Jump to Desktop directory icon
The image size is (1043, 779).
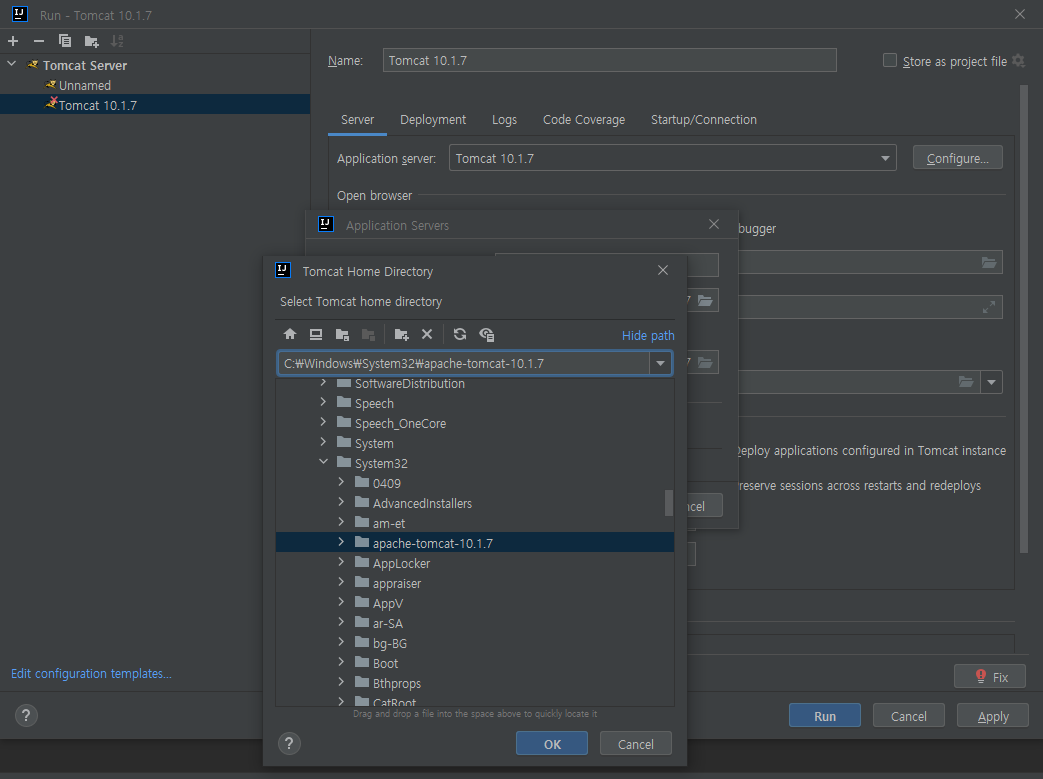(x=316, y=334)
